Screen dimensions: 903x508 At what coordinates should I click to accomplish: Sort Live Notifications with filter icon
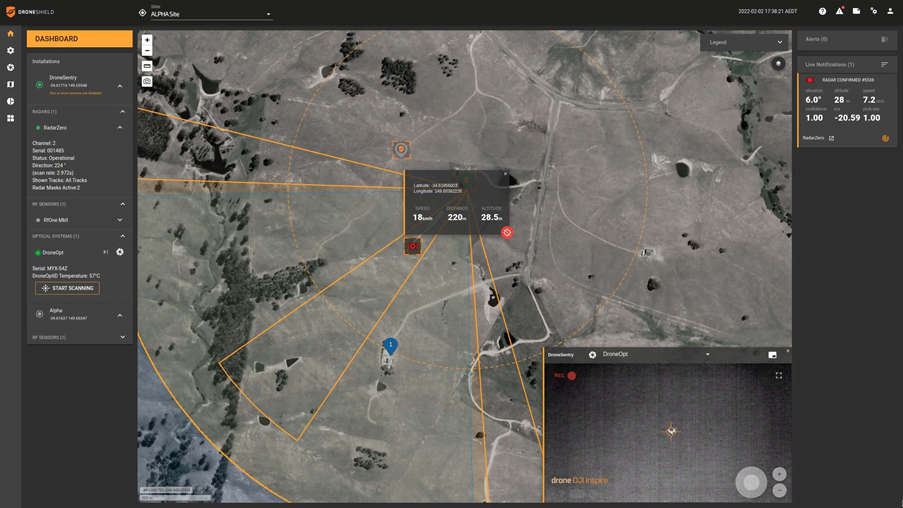884,65
